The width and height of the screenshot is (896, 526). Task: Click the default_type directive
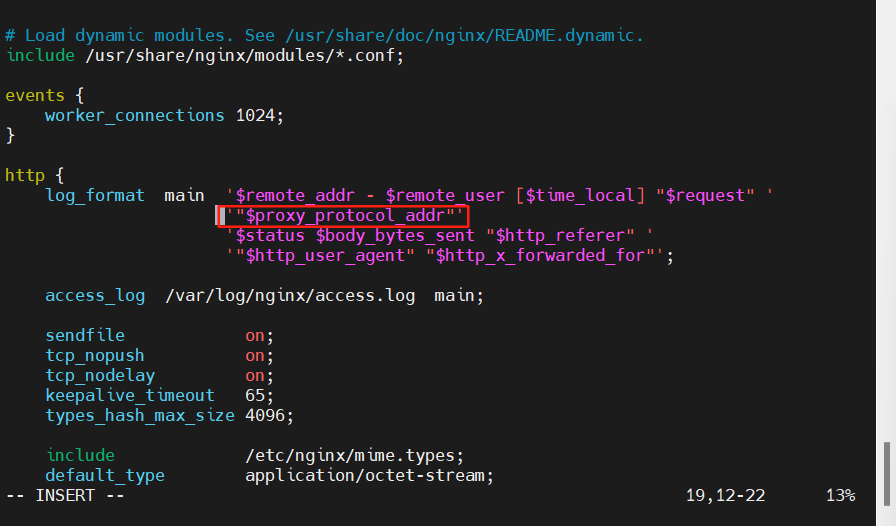[105, 476]
